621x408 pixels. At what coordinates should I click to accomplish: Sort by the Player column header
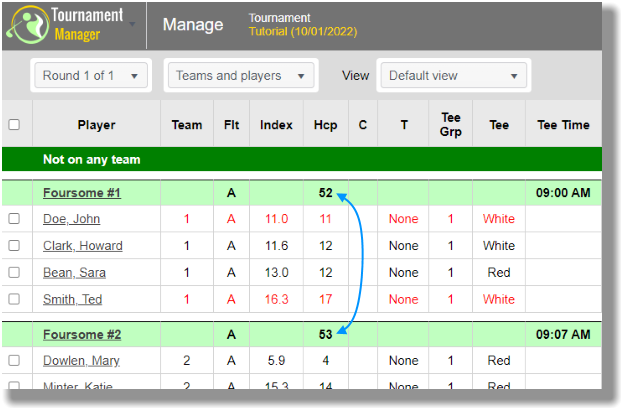[96, 125]
